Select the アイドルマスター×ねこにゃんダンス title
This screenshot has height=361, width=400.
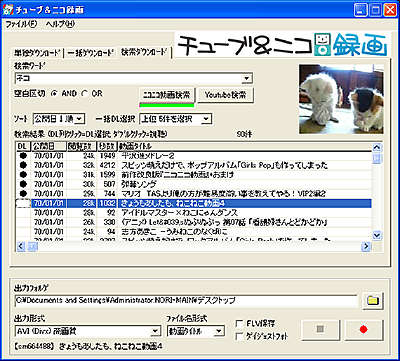tap(179, 212)
